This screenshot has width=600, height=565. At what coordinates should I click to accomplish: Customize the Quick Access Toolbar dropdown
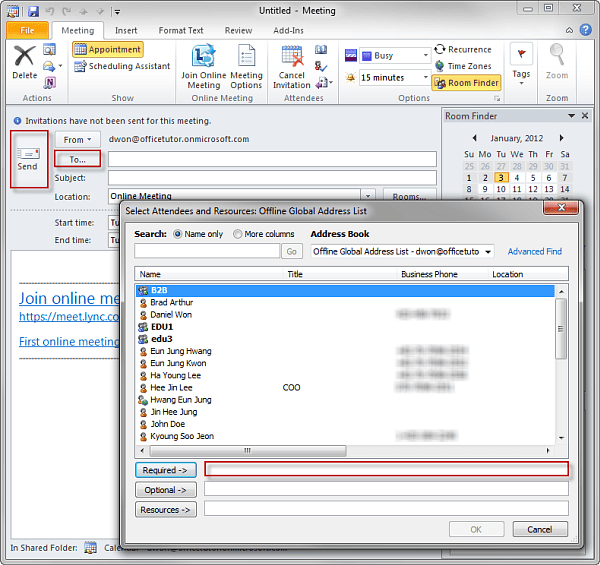click(x=117, y=12)
